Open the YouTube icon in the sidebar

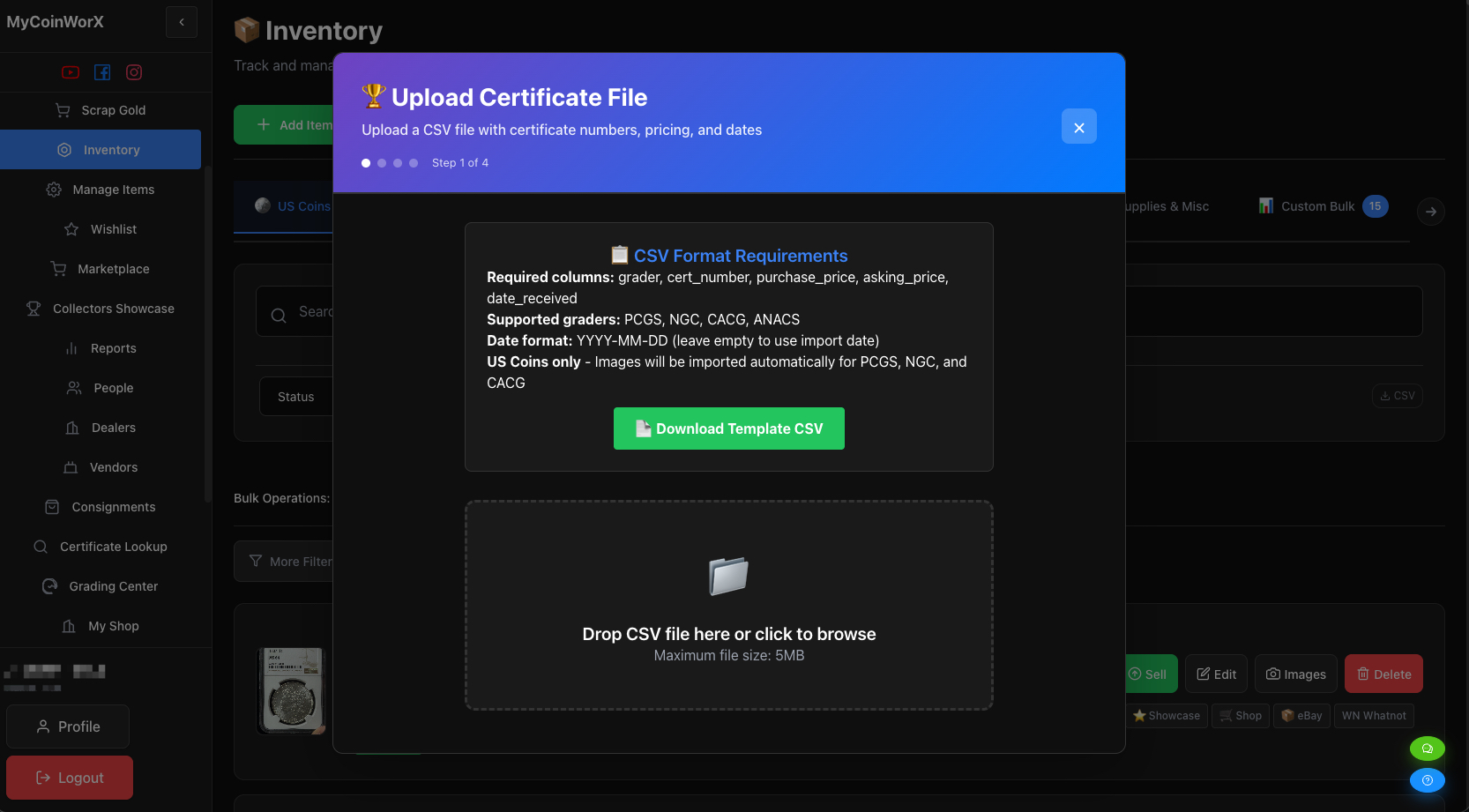(x=70, y=72)
